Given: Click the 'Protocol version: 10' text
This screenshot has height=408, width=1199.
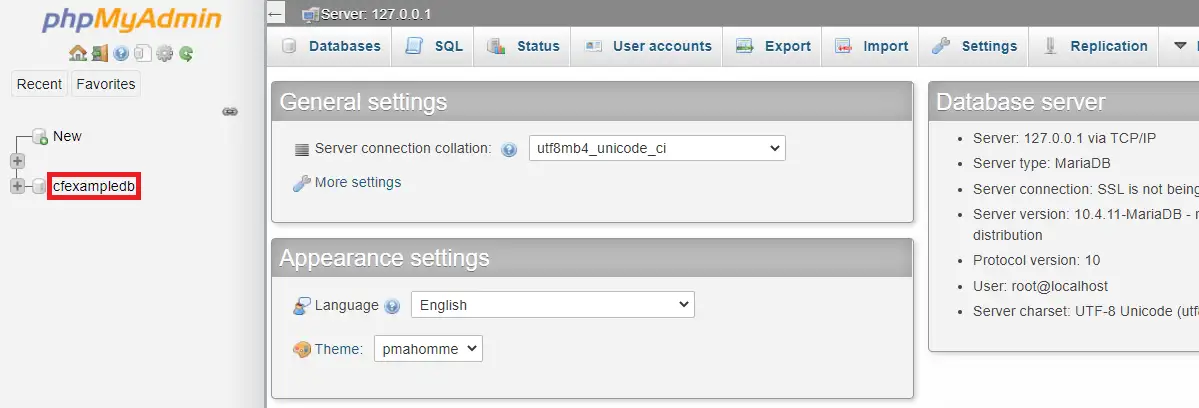Looking at the screenshot, I should click(x=1036, y=261).
